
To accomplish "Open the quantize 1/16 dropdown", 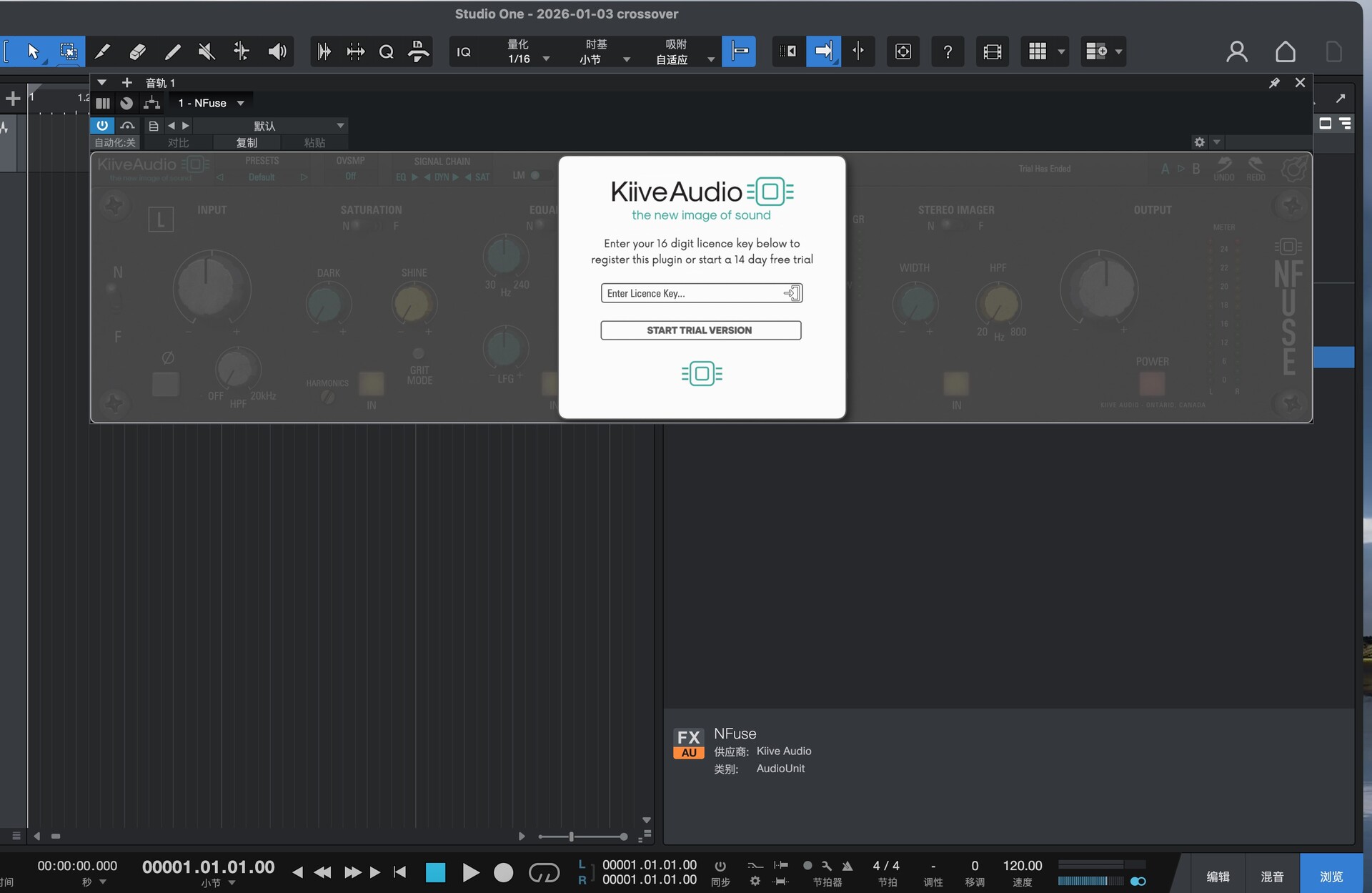I will pos(546,59).
